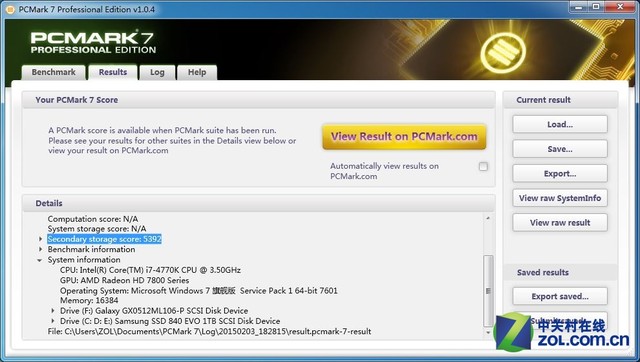Select the System information row
This screenshot has width=640, height=362.
tap(84, 260)
